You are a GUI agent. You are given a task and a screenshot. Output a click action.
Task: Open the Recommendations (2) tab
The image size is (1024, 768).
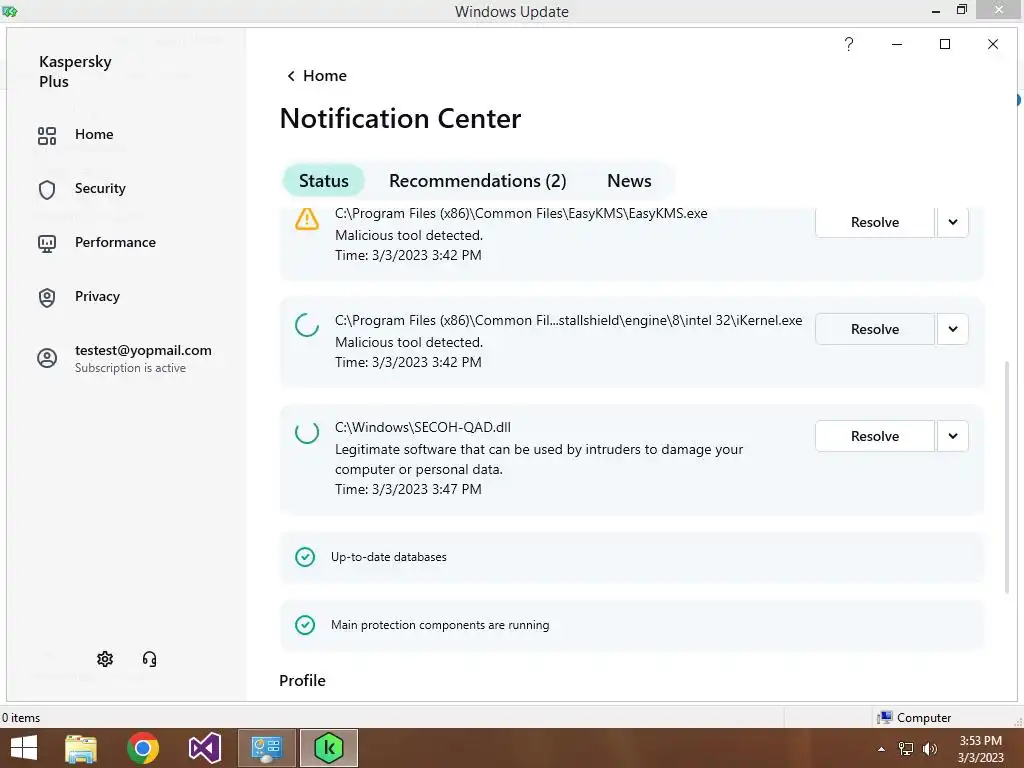[x=477, y=181]
